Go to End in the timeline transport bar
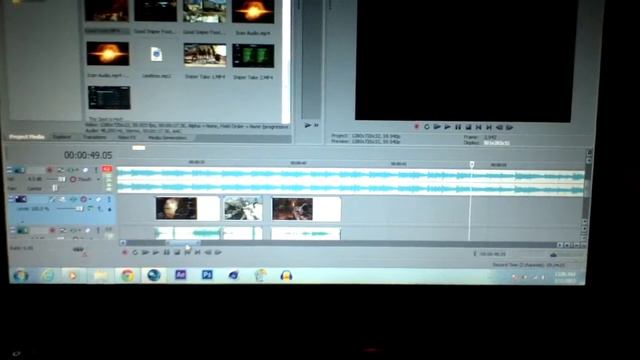Image resolution: width=640 pixels, height=360 pixels. [198, 253]
